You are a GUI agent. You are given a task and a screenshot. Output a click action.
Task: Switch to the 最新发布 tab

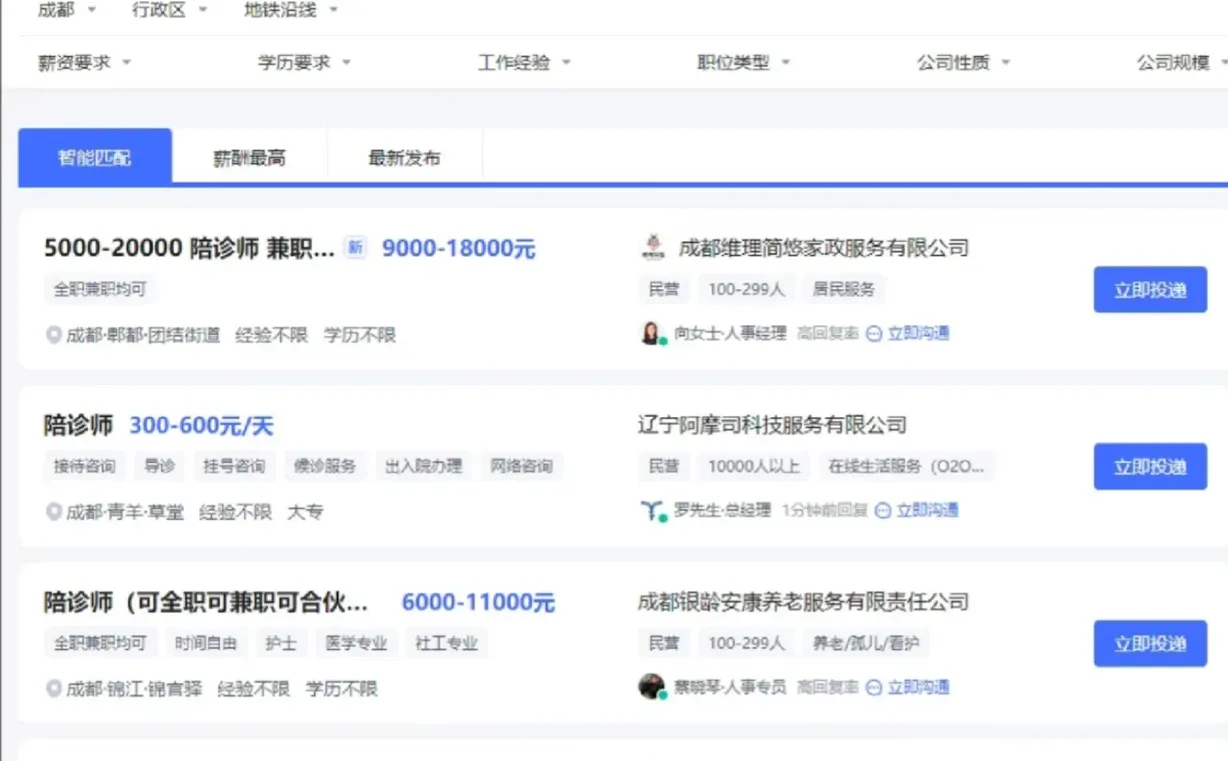(402, 155)
